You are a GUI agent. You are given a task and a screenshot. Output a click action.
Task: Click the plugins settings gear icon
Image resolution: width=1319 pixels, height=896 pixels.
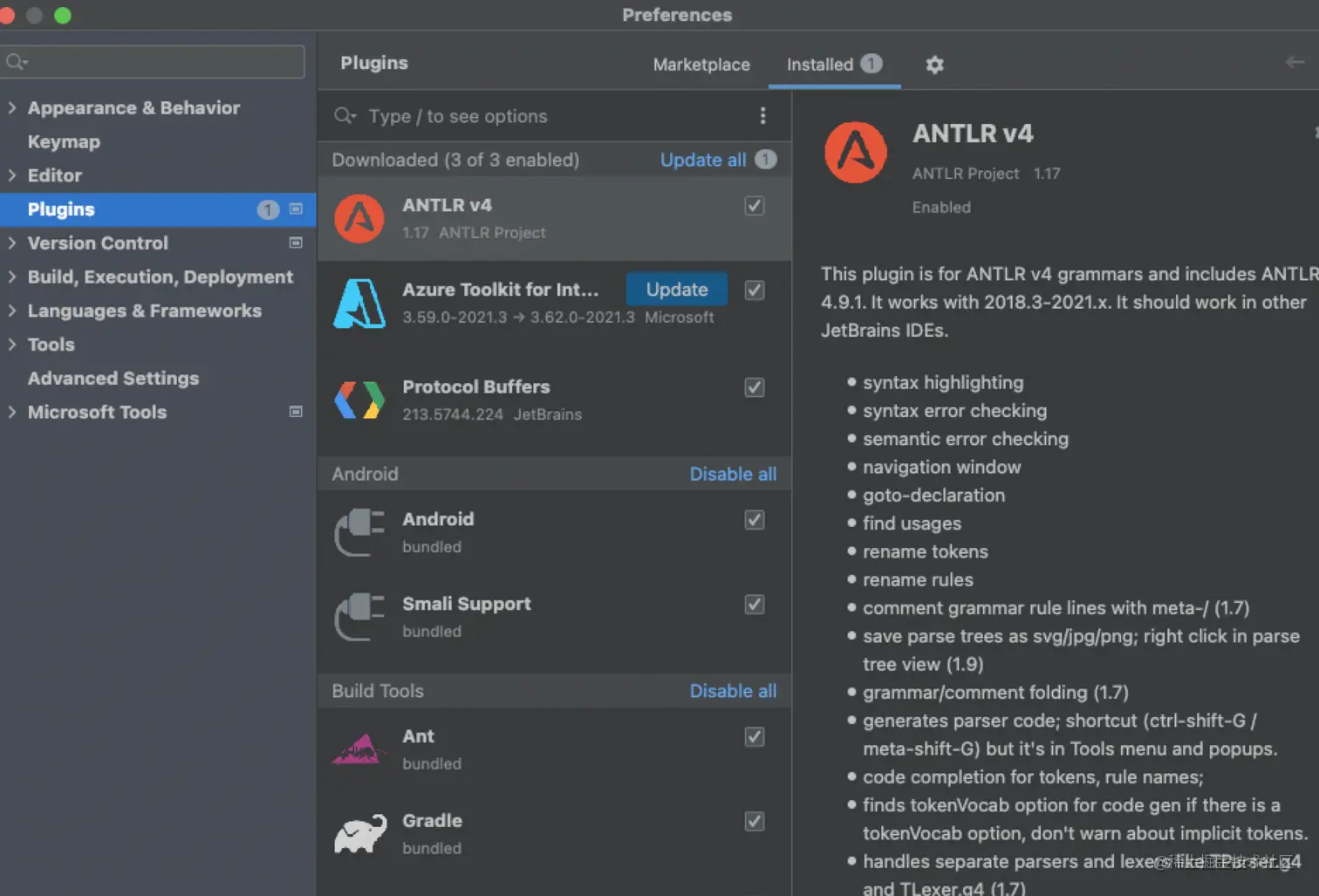coord(934,65)
